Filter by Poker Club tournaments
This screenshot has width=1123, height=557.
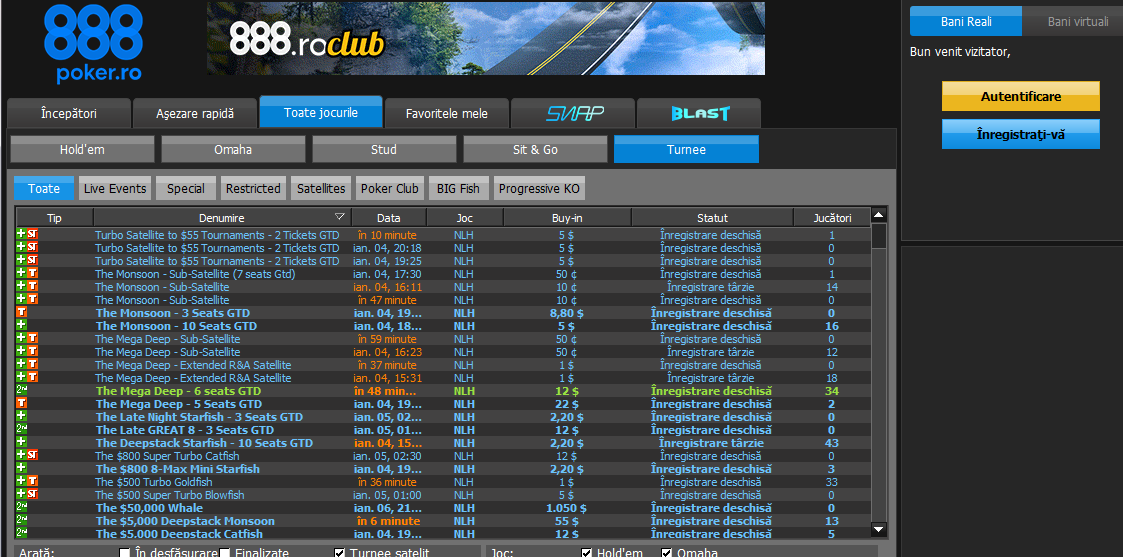(x=389, y=188)
